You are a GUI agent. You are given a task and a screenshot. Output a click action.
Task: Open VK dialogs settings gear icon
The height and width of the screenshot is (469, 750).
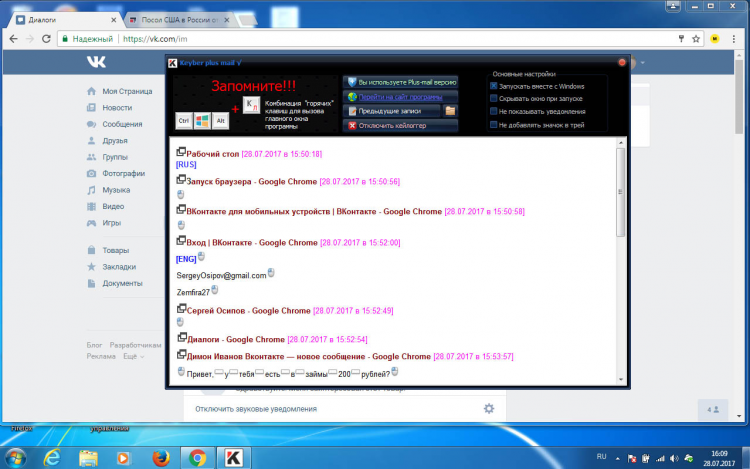click(489, 409)
